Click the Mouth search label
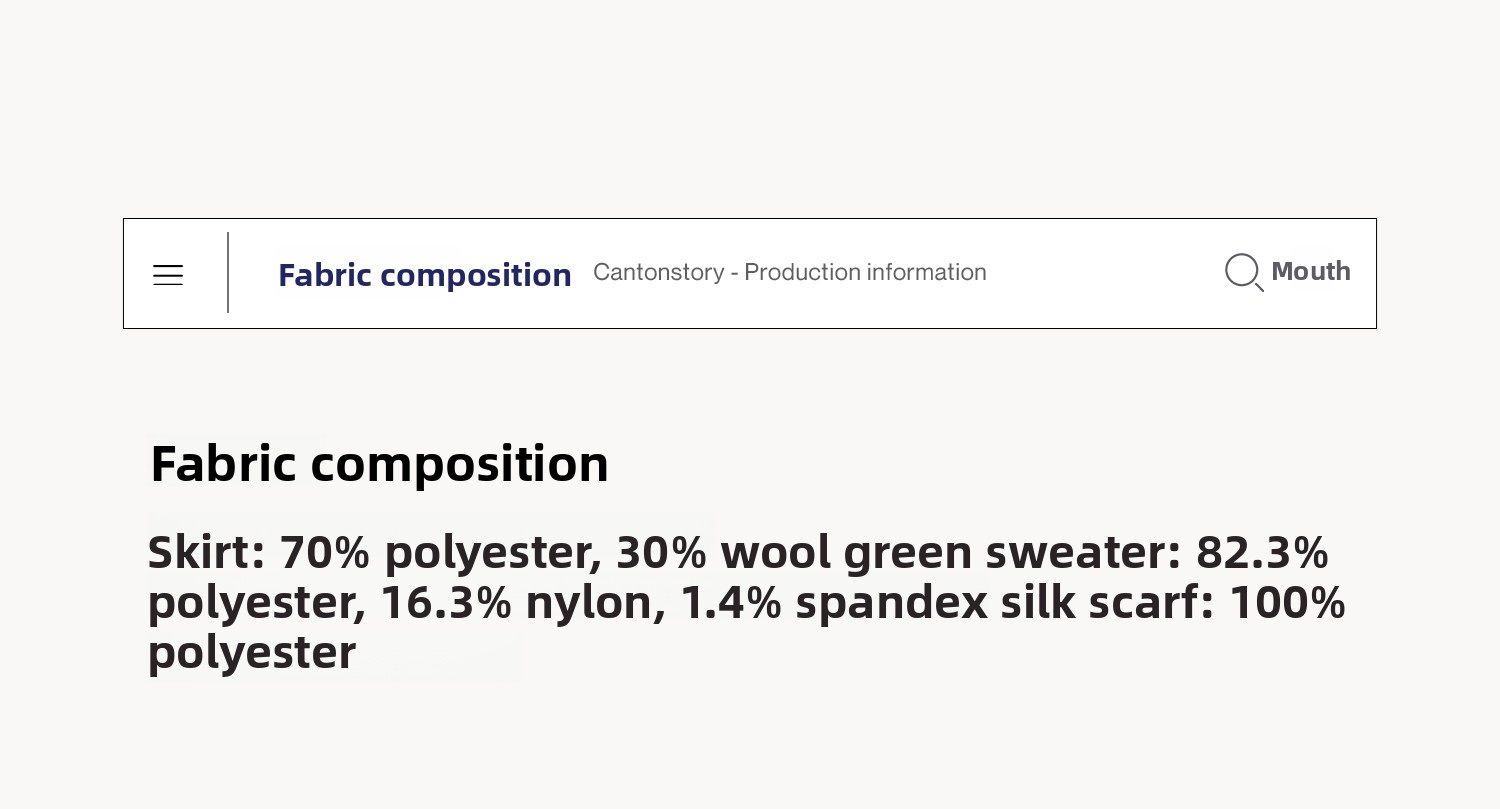1500x809 pixels. pyautogui.click(x=1310, y=271)
